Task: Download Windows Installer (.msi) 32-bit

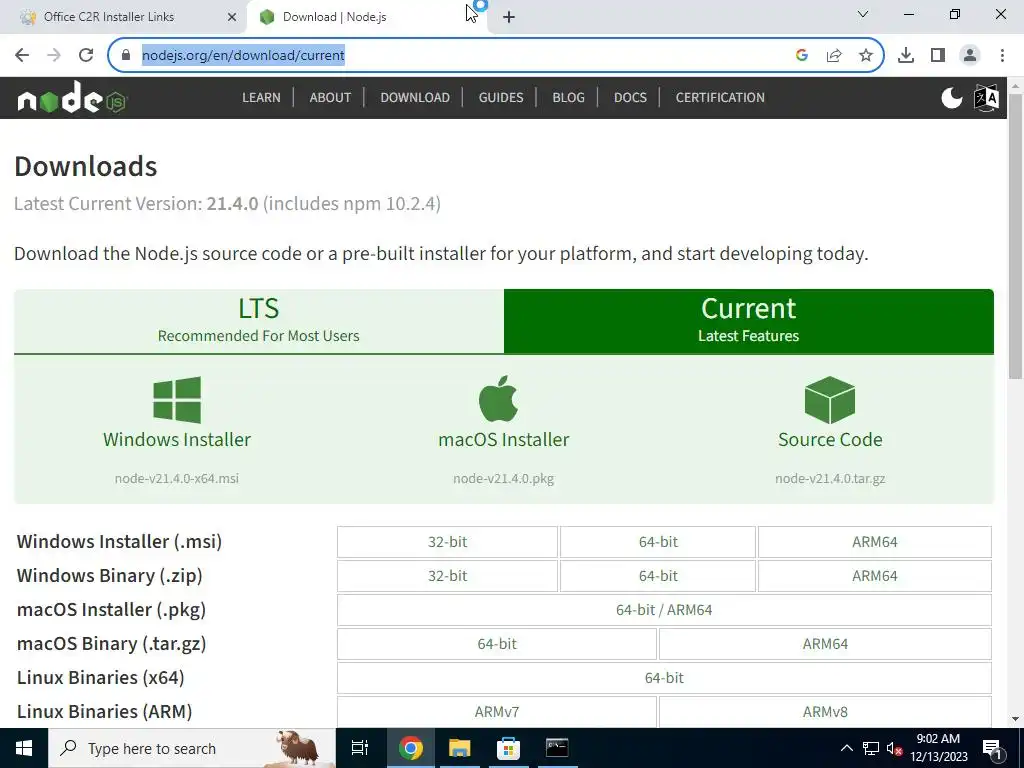Action: pos(447,542)
